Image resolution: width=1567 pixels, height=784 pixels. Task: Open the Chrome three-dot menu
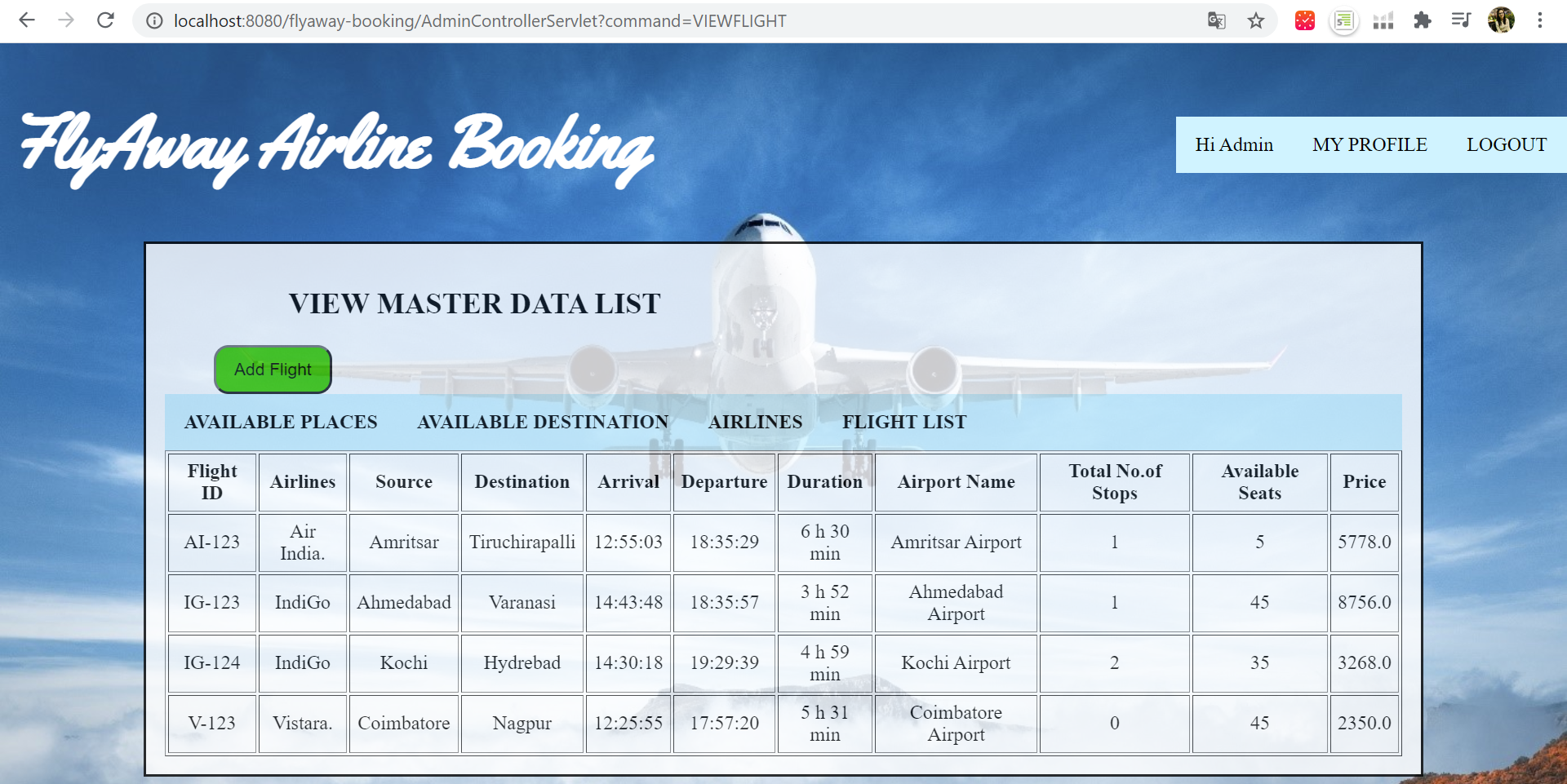pos(1541,20)
